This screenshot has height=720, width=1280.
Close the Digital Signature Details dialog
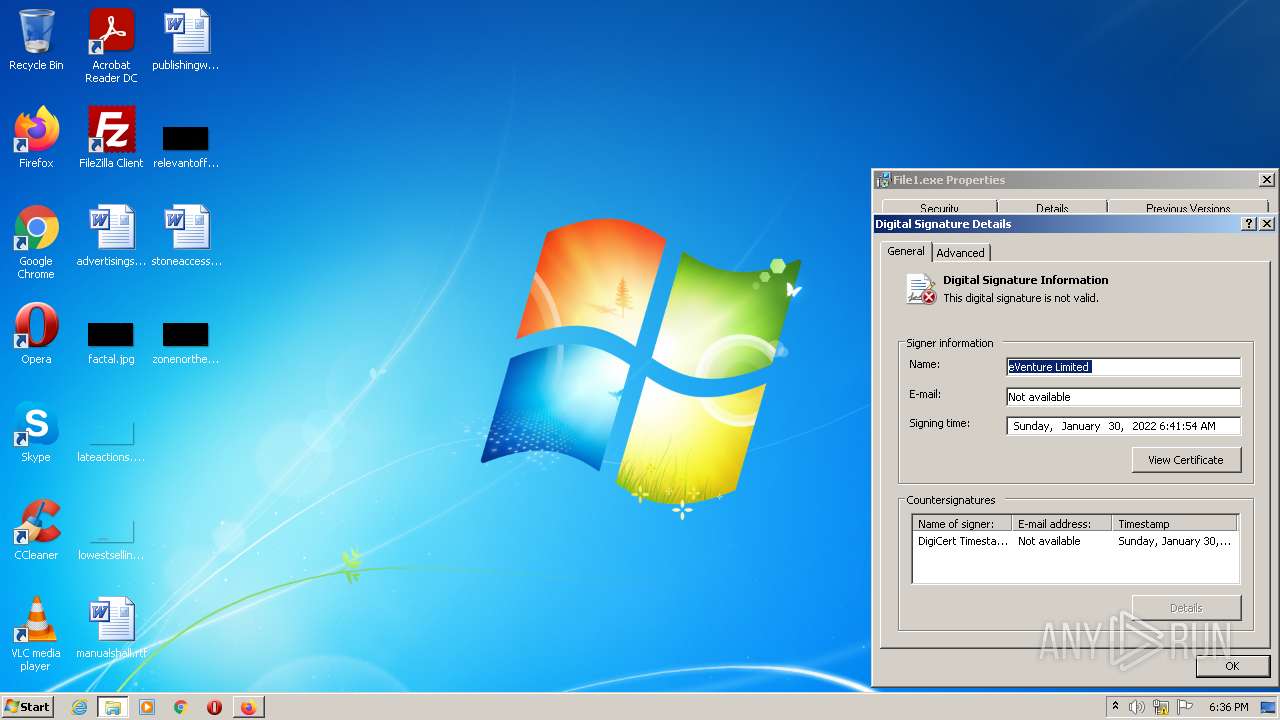coord(1267,224)
